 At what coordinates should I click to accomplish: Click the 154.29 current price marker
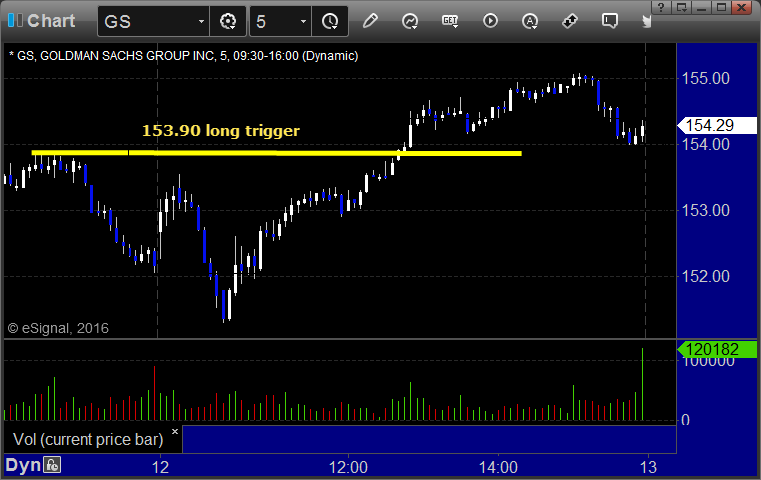[717, 126]
